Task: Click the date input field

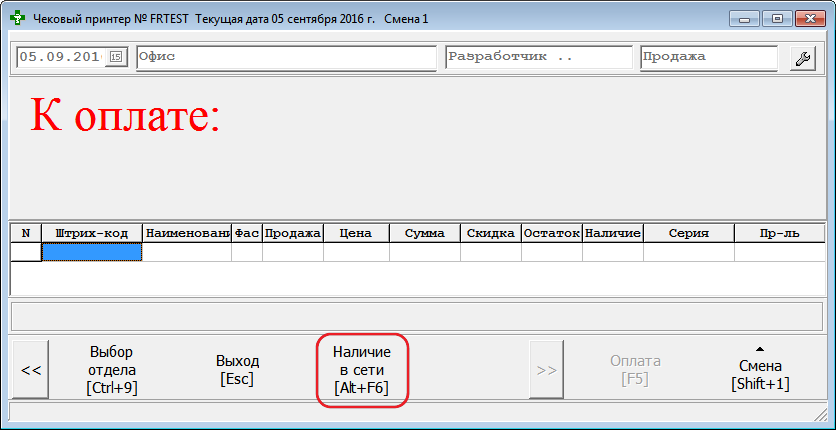Action: click(60, 58)
